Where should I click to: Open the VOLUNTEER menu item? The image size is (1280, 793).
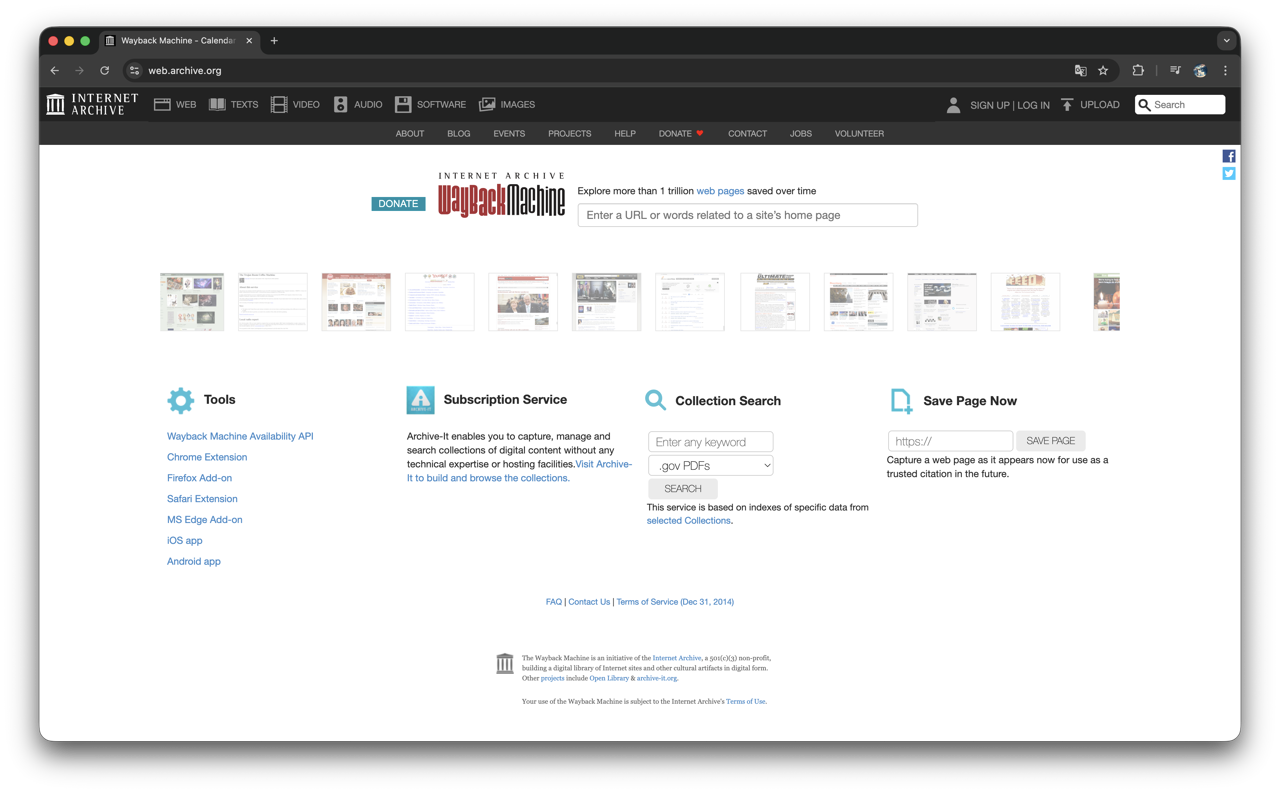(x=859, y=133)
